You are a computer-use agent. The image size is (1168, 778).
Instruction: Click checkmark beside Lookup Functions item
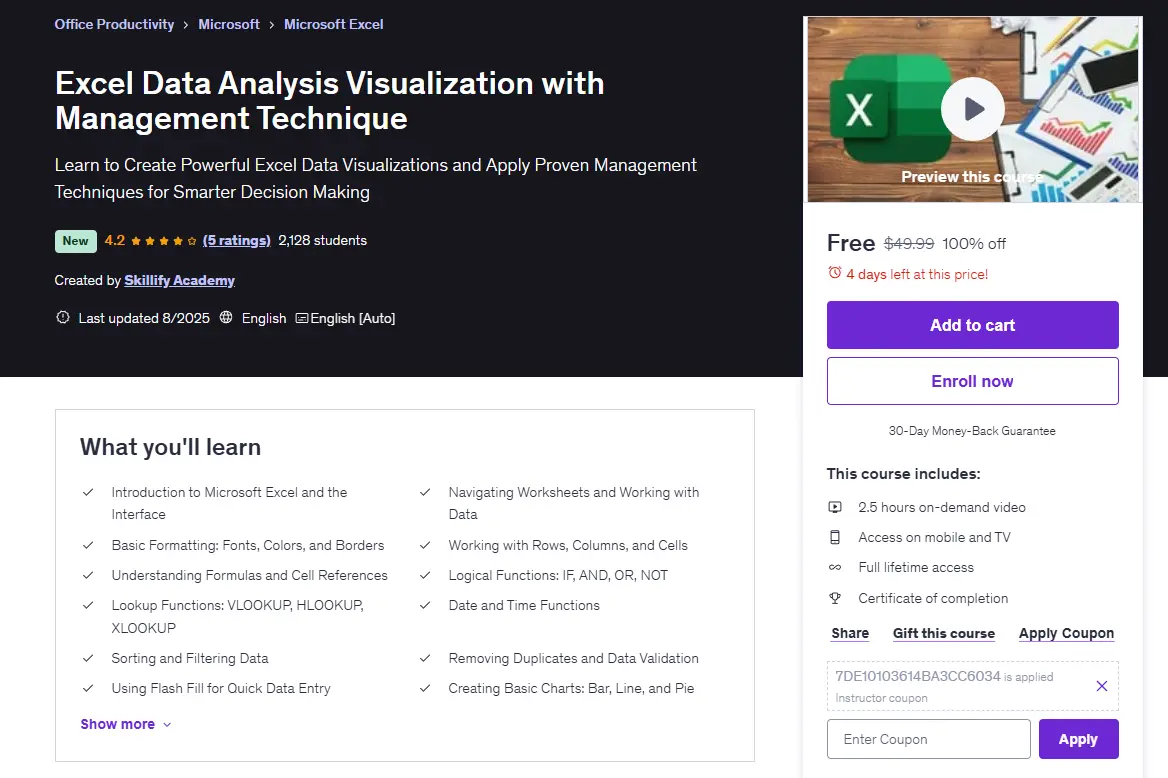point(88,605)
